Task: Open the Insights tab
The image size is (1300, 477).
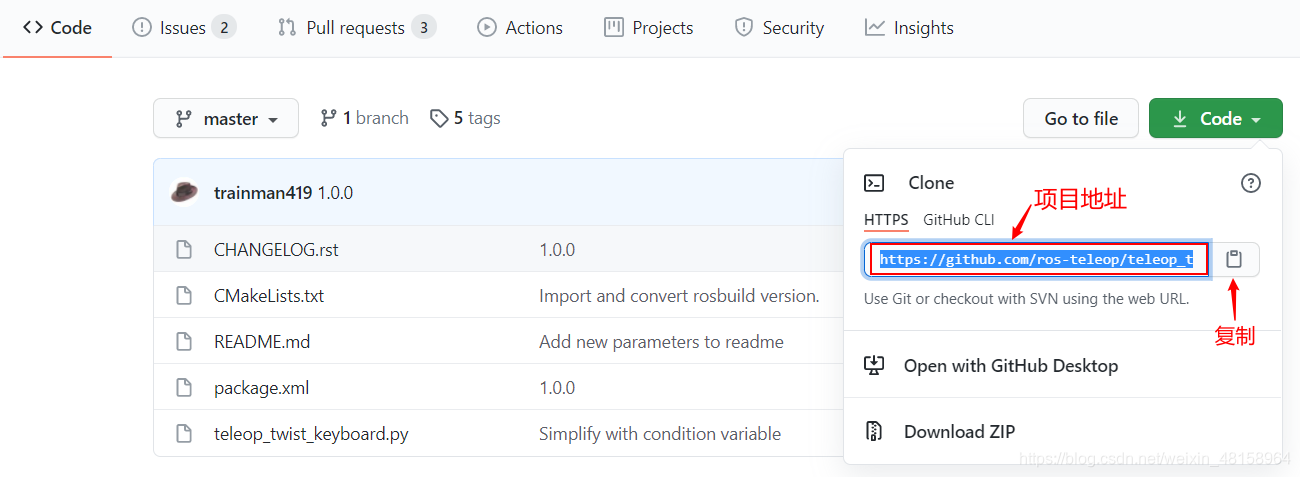Action: click(x=909, y=28)
